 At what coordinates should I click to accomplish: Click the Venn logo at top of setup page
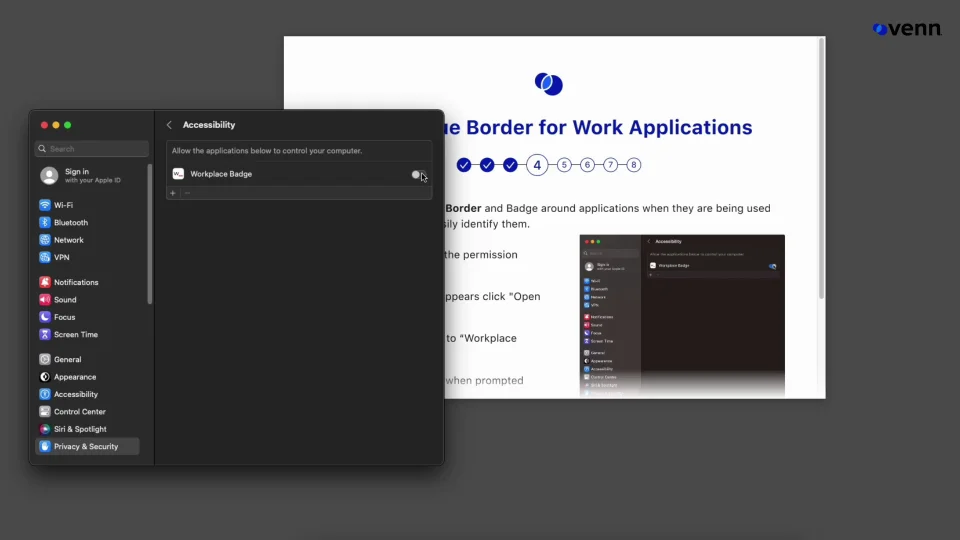pos(549,84)
